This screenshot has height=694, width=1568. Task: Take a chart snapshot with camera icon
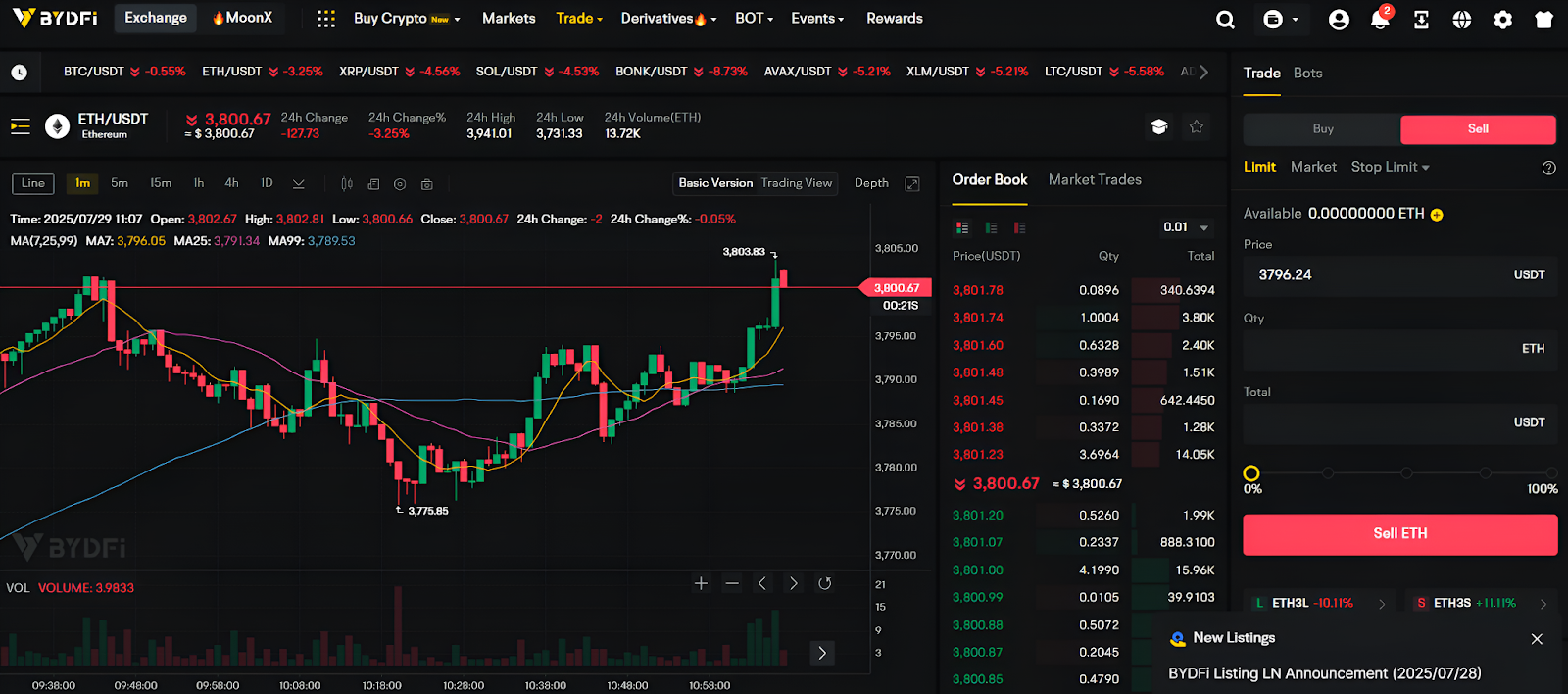427,183
